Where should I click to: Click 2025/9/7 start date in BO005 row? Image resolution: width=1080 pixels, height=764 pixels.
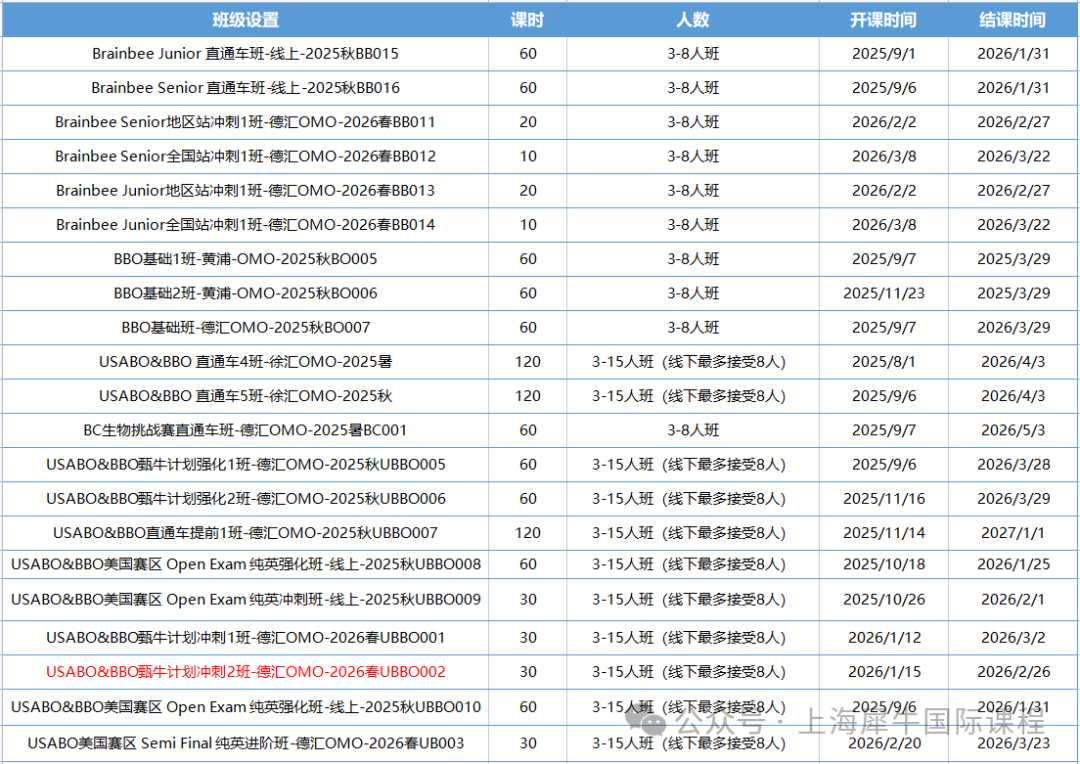pyautogui.click(x=884, y=259)
